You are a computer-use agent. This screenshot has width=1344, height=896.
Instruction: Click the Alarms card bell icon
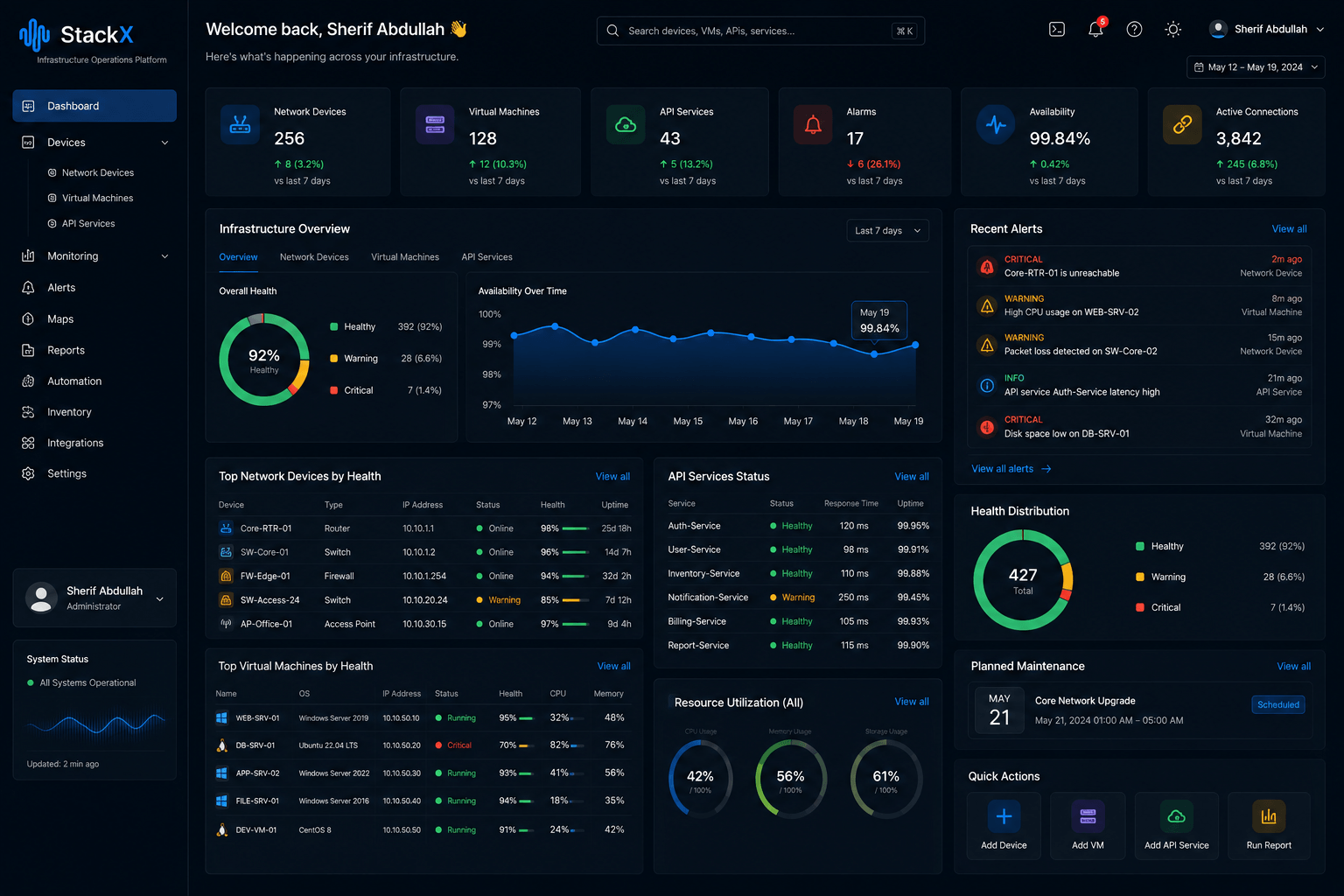[x=813, y=124]
